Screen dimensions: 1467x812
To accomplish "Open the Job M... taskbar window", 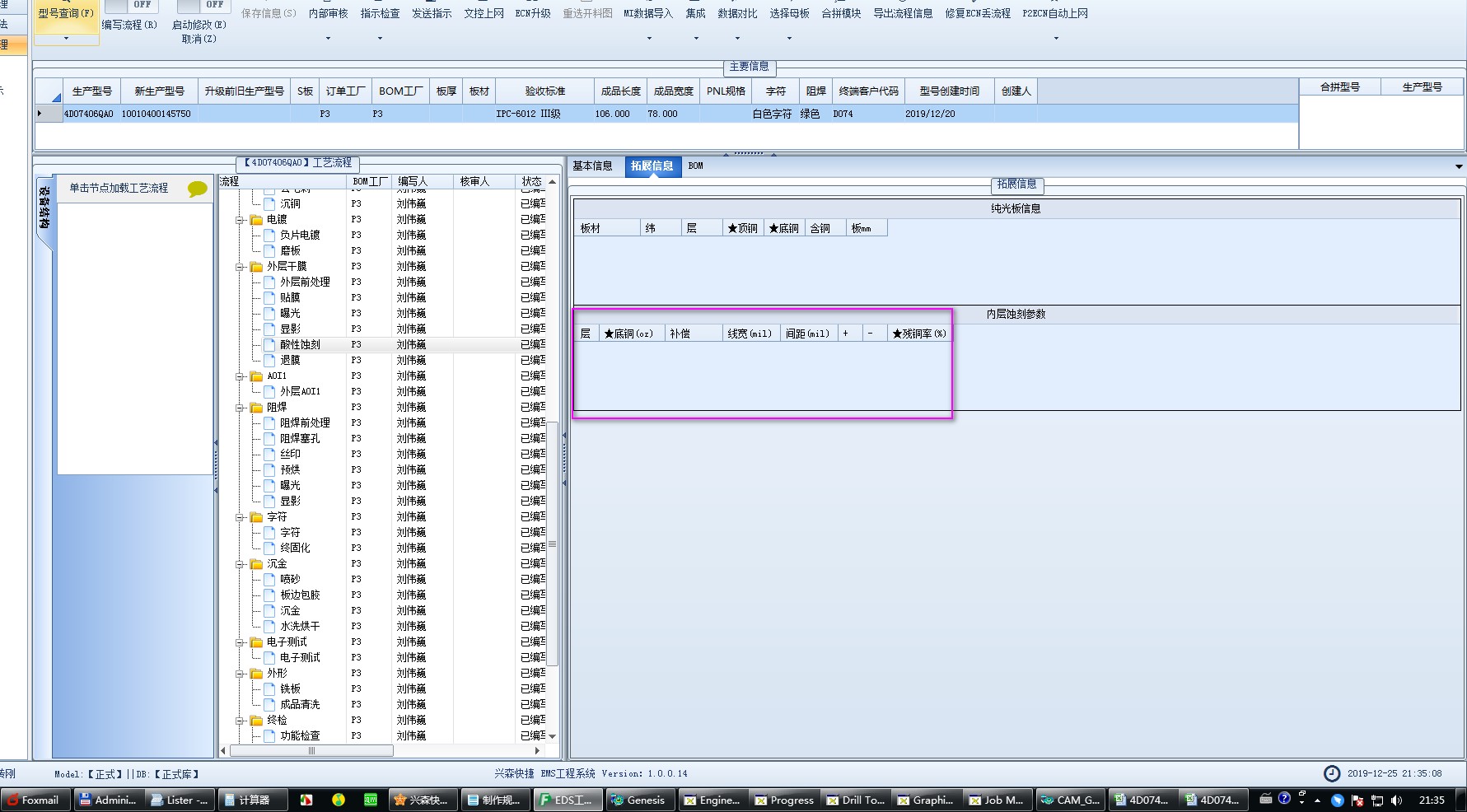I will click(x=1000, y=800).
